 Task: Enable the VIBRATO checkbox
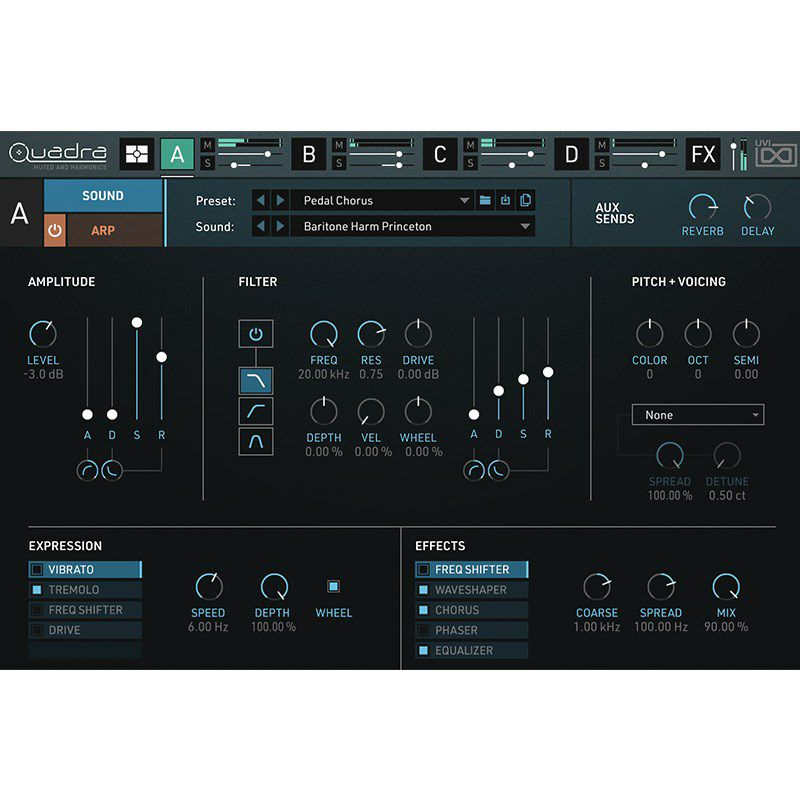[x=37, y=569]
